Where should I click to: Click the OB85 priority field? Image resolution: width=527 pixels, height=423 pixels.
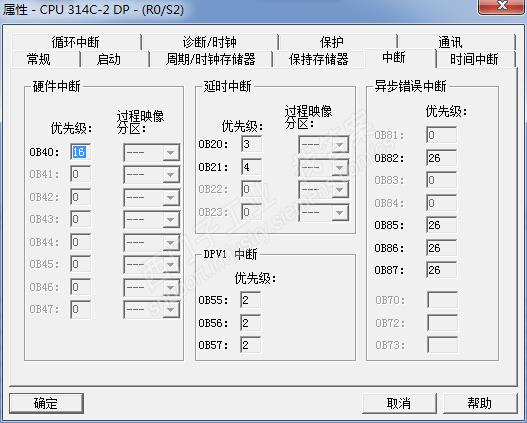(x=442, y=225)
